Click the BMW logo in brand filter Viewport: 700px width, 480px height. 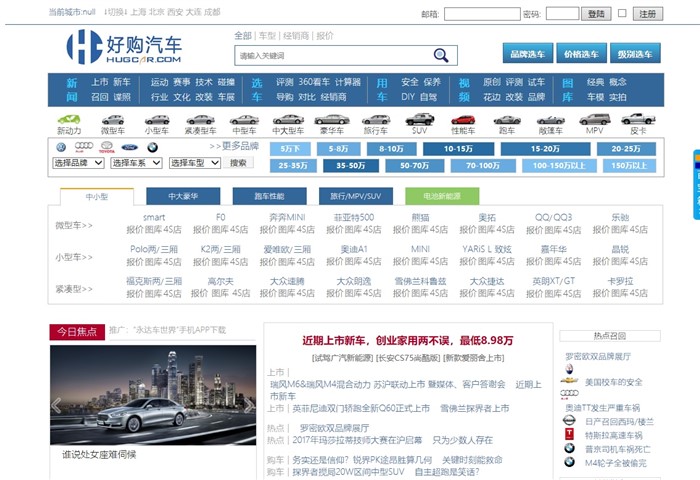[152, 147]
